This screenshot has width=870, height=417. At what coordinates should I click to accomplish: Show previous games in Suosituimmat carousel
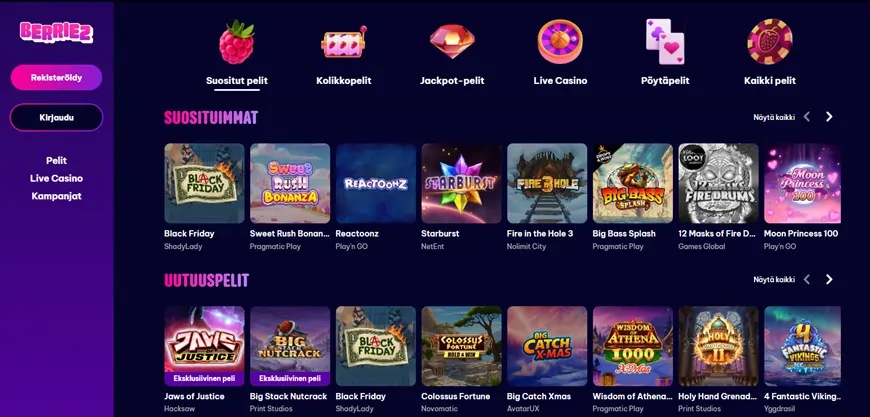[x=807, y=117]
